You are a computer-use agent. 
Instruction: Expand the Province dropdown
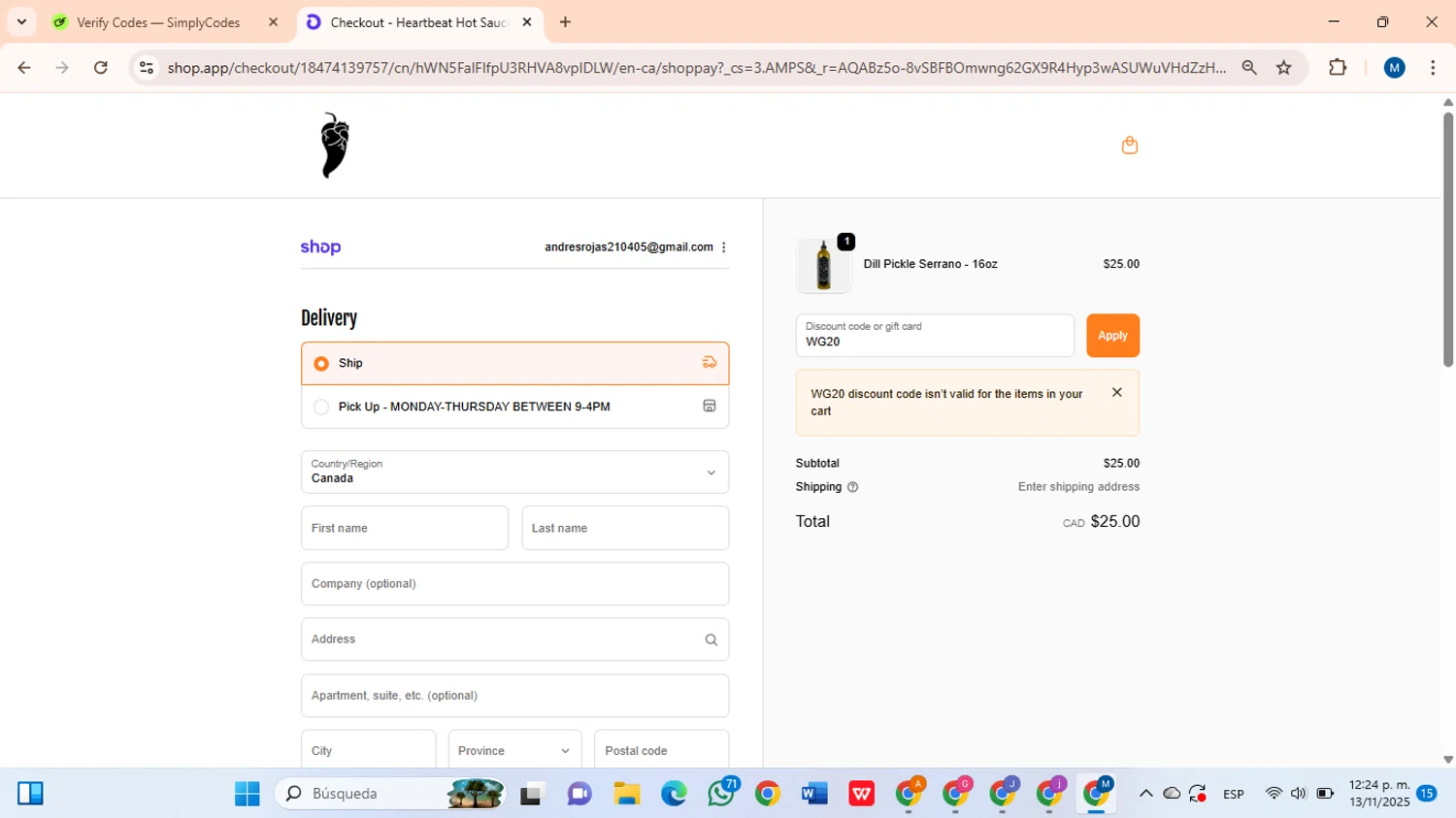pos(514,750)
